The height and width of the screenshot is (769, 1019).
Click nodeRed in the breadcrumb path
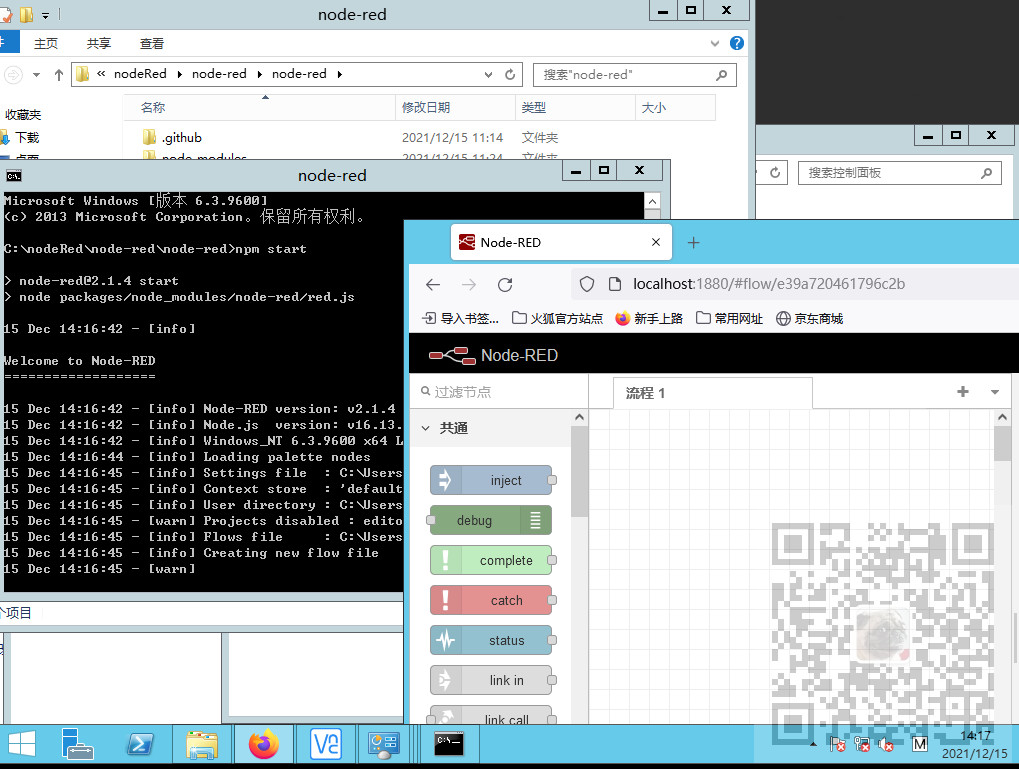[140, 73]
